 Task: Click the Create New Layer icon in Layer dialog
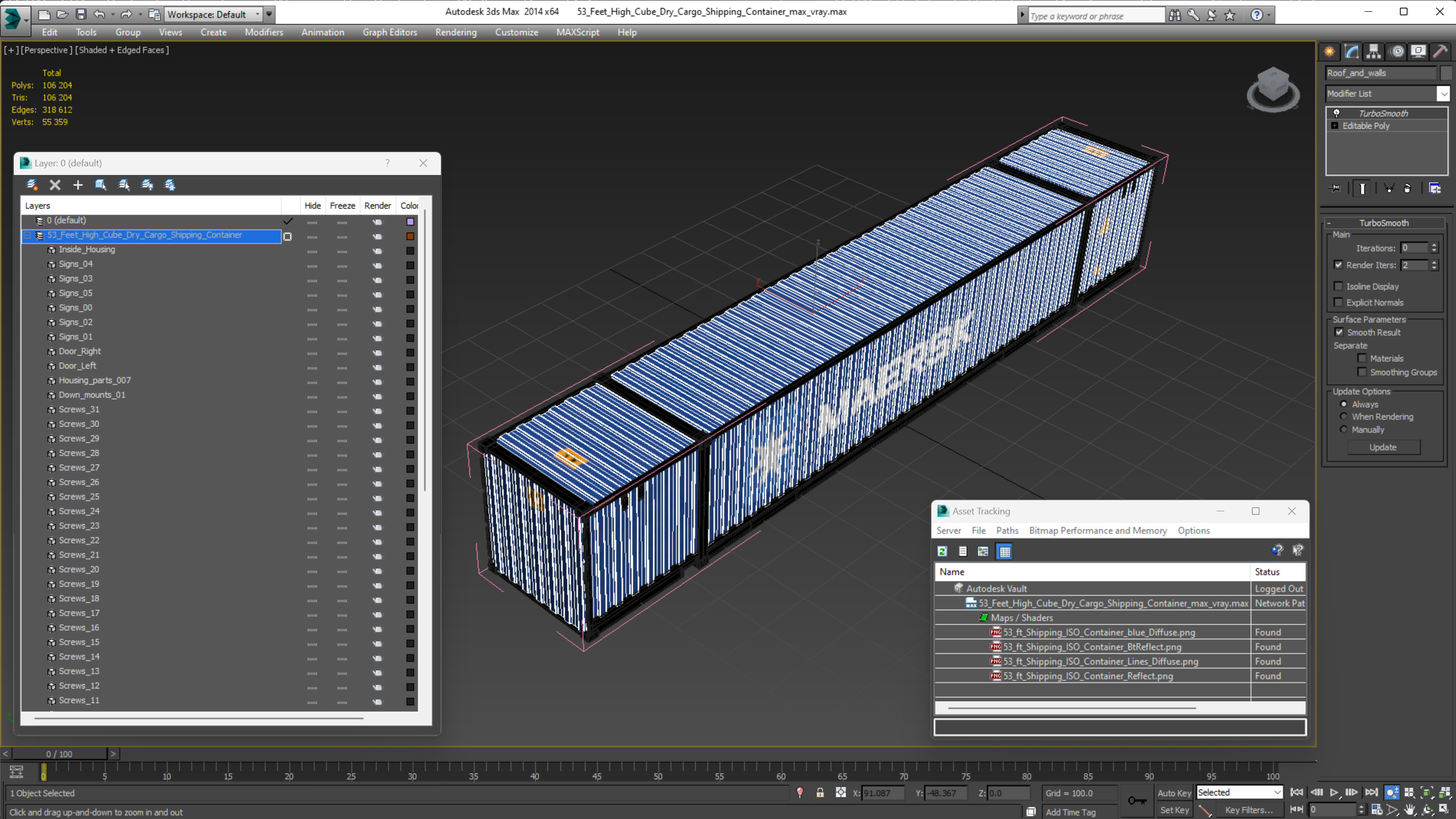click(x=32, y=185)
